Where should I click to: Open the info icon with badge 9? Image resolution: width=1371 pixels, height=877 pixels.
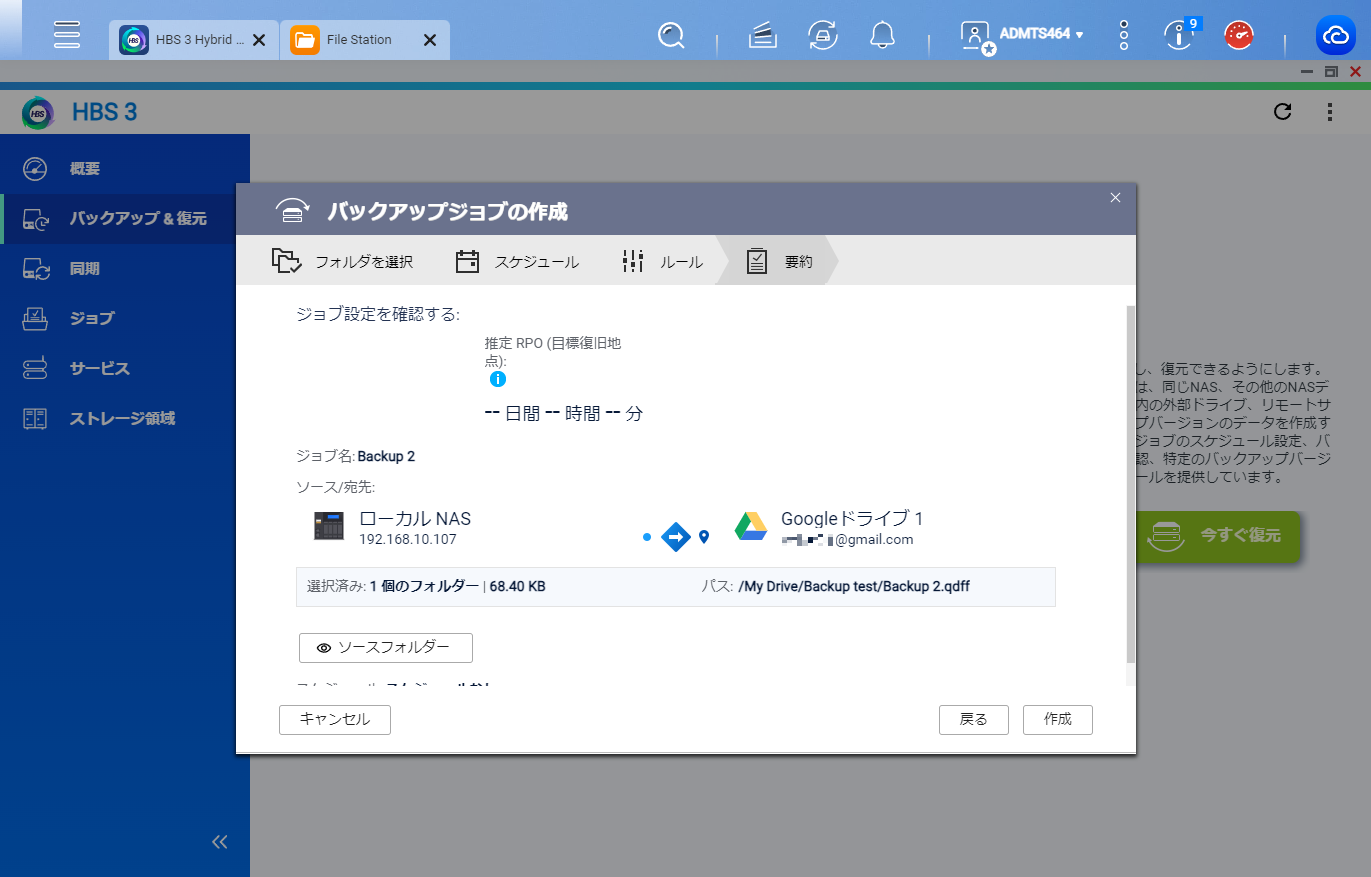click(1179, 36)
